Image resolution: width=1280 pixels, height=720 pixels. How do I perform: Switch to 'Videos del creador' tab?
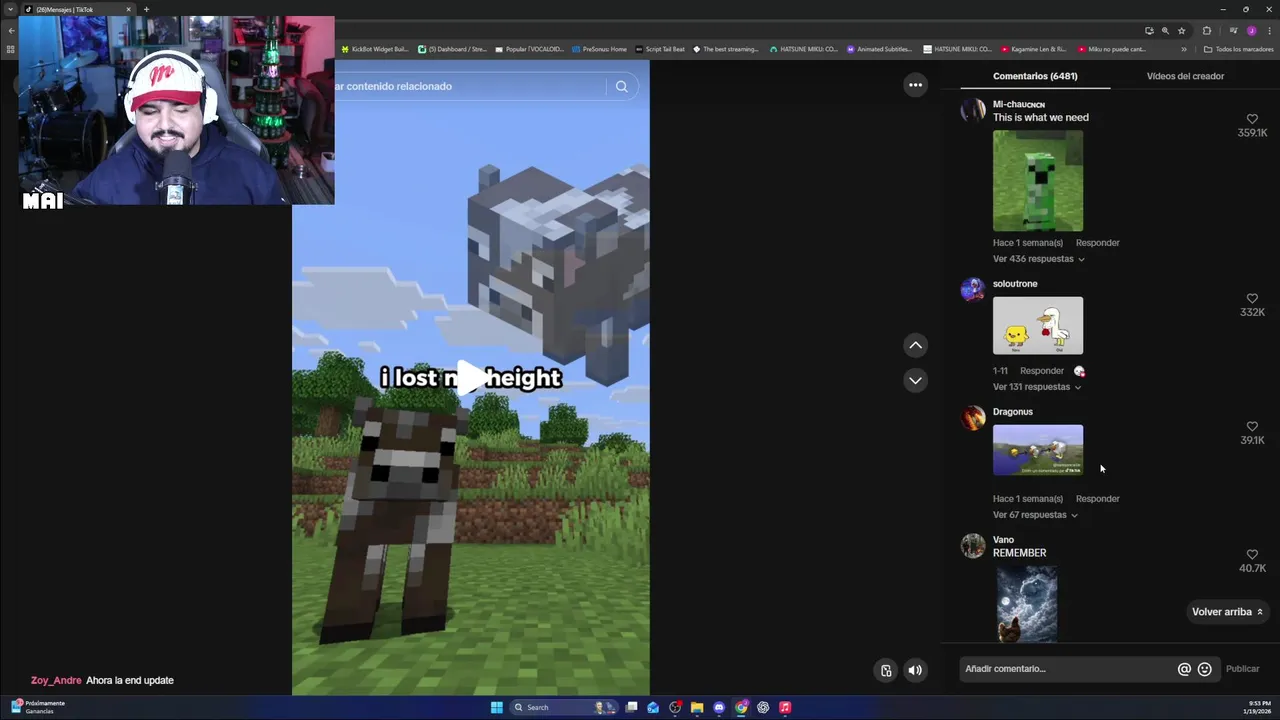(x=1185, y=76)
